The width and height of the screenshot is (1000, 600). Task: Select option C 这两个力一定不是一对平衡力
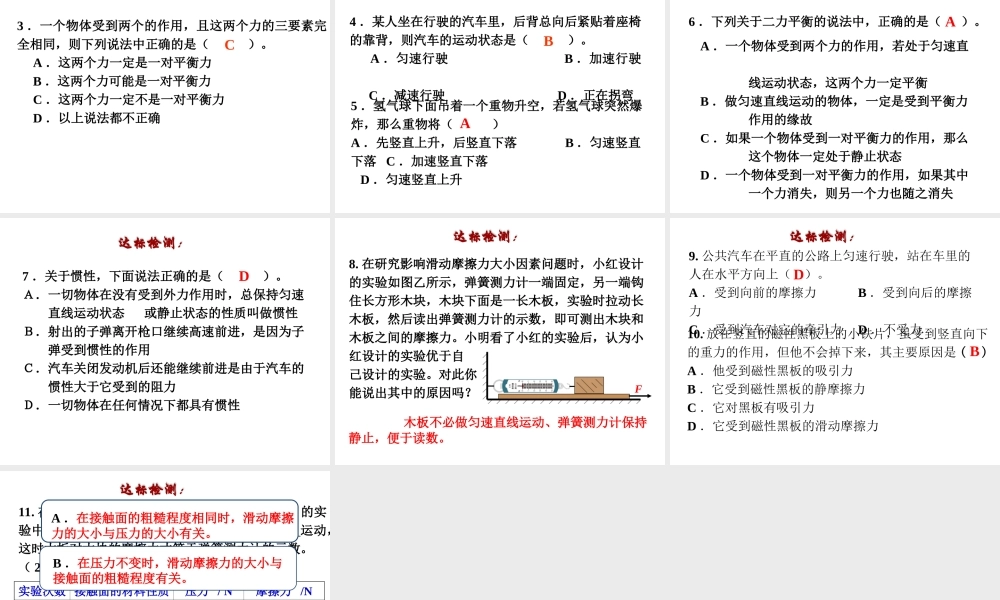click(129, 99)
